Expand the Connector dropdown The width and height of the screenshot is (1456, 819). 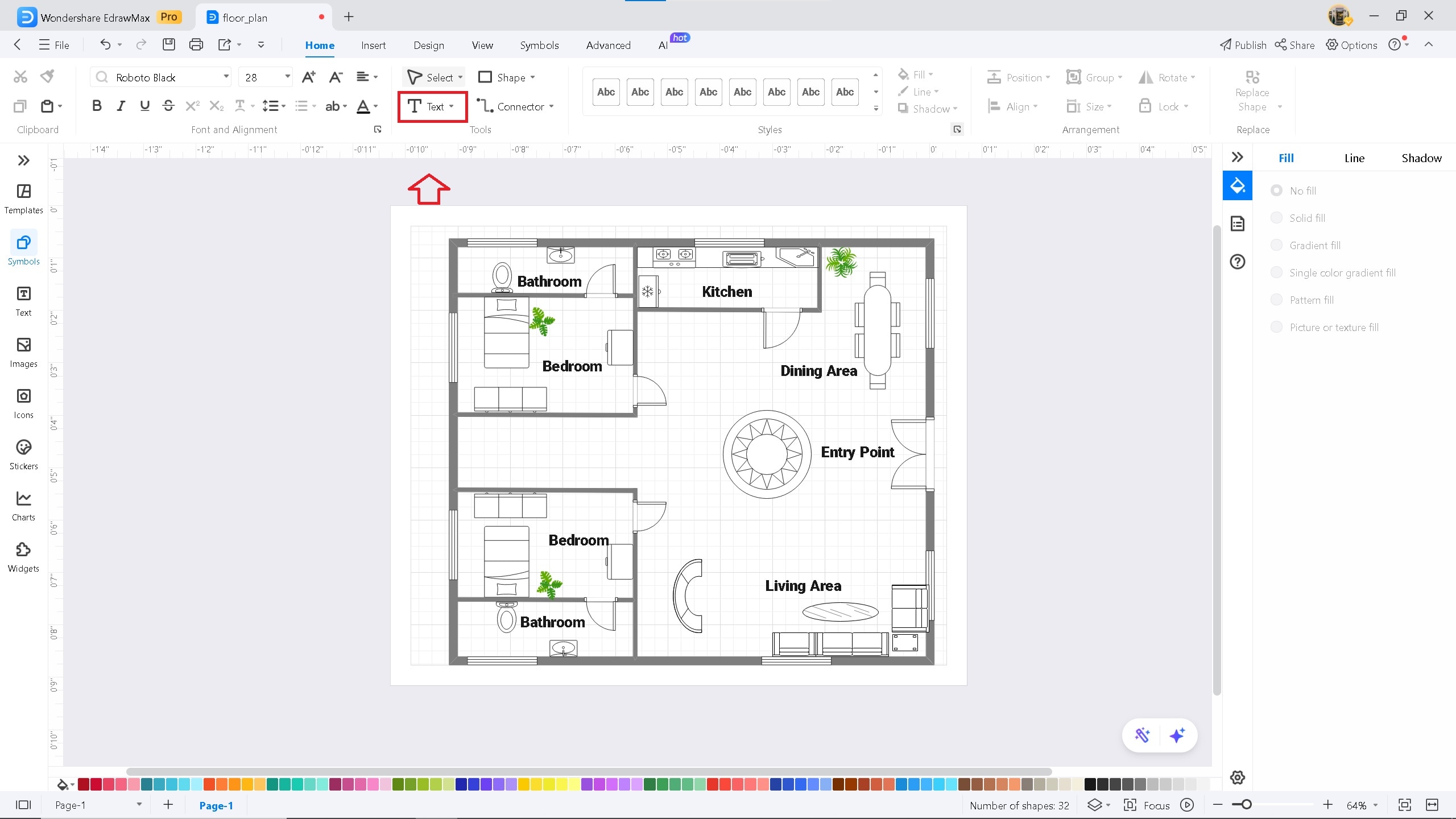click(552, 107)
